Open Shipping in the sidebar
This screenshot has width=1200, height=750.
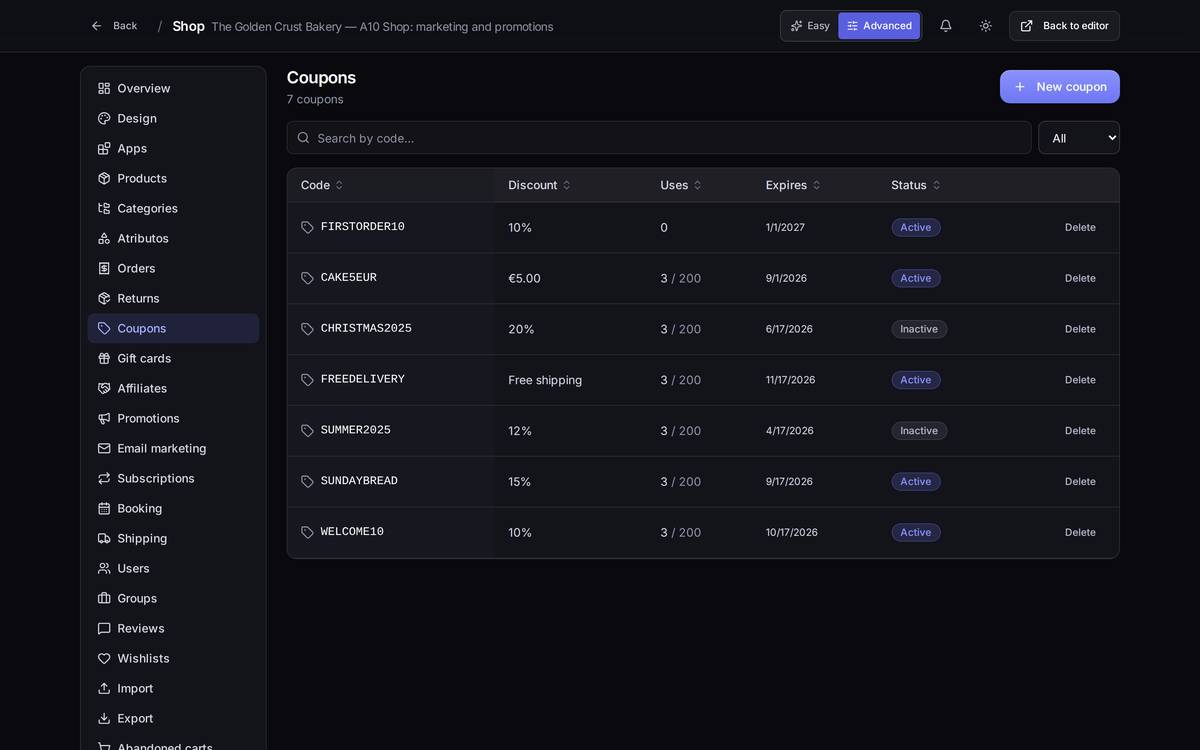(173, 538)
